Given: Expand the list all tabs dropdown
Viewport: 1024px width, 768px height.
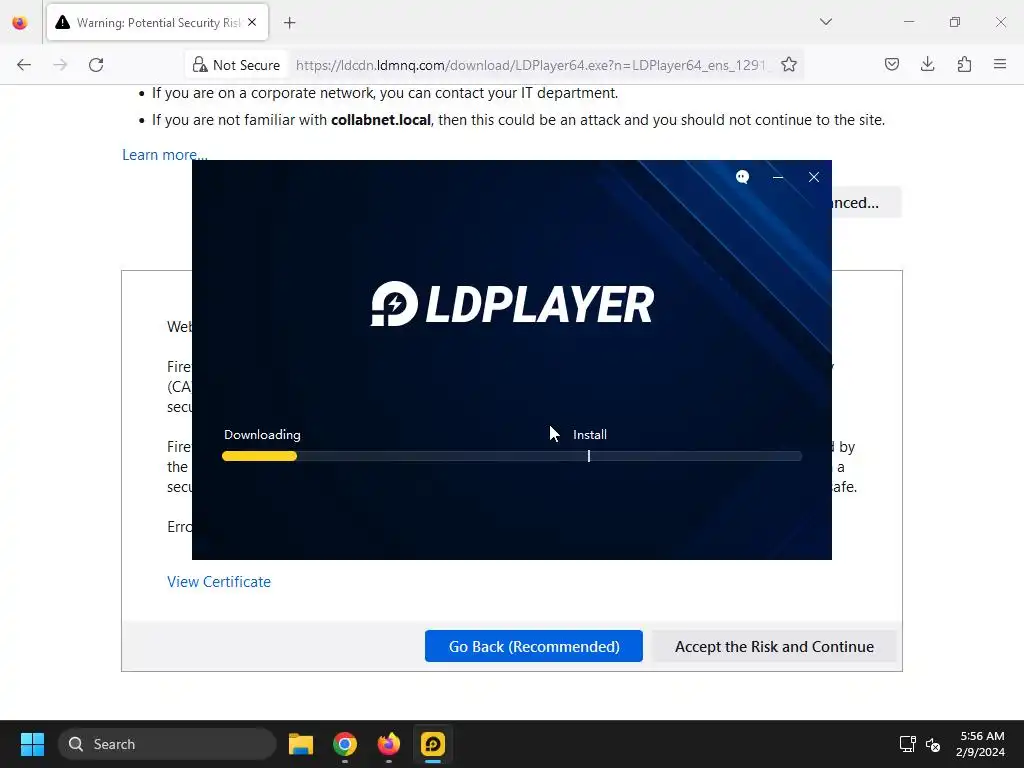Looking at the screenshot, I should [x=825, y=22].
